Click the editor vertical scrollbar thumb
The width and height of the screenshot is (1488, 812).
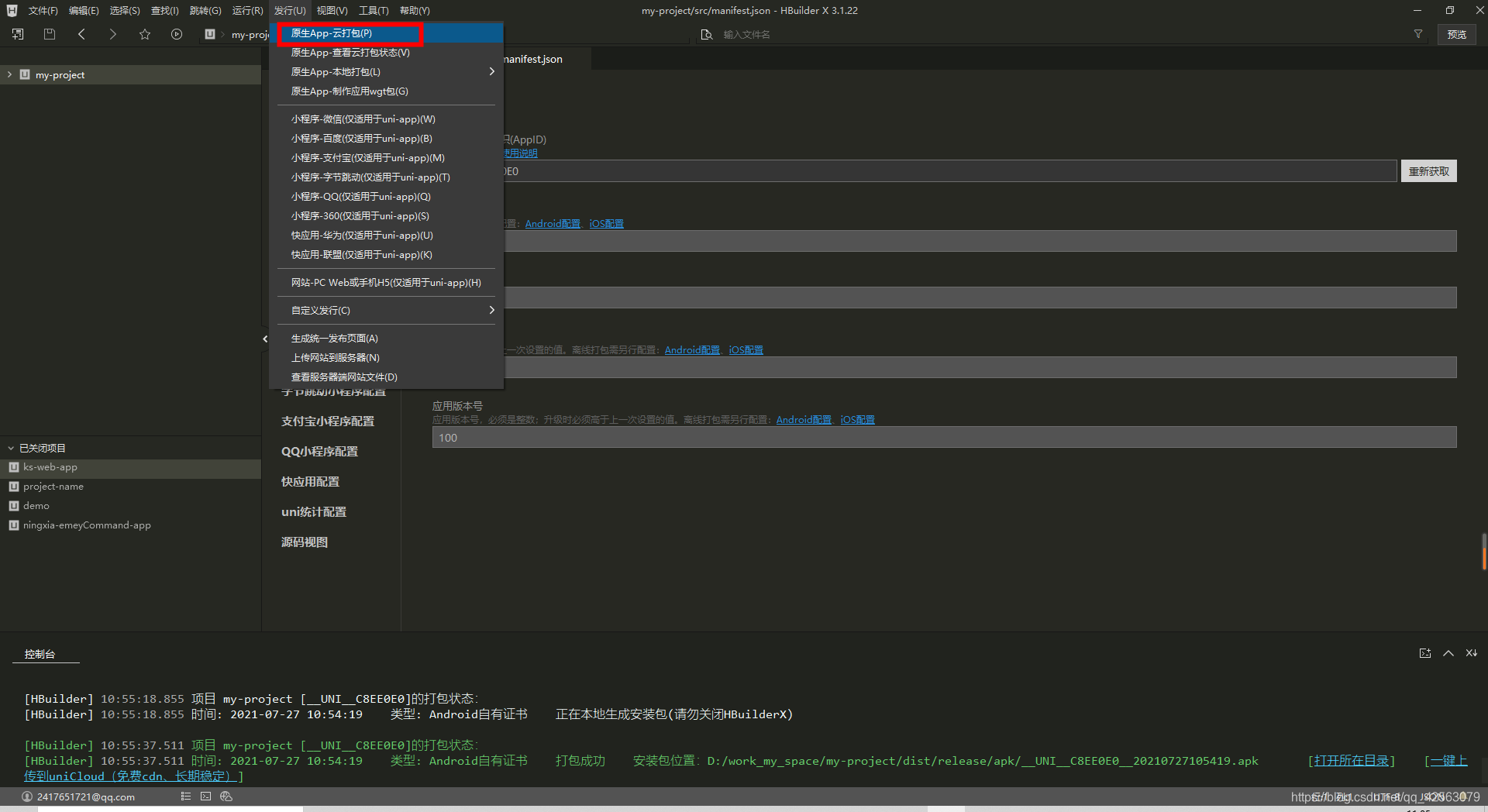[1483, 552]
